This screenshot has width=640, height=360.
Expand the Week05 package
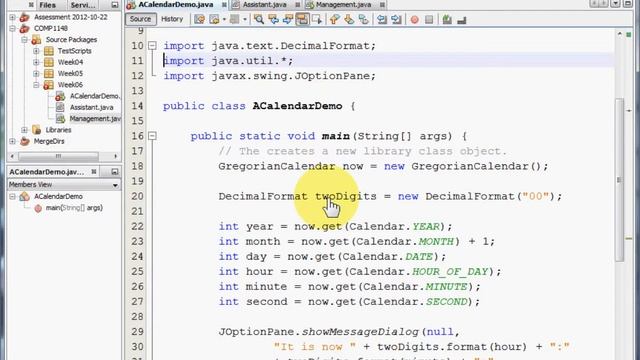point(36,73)
